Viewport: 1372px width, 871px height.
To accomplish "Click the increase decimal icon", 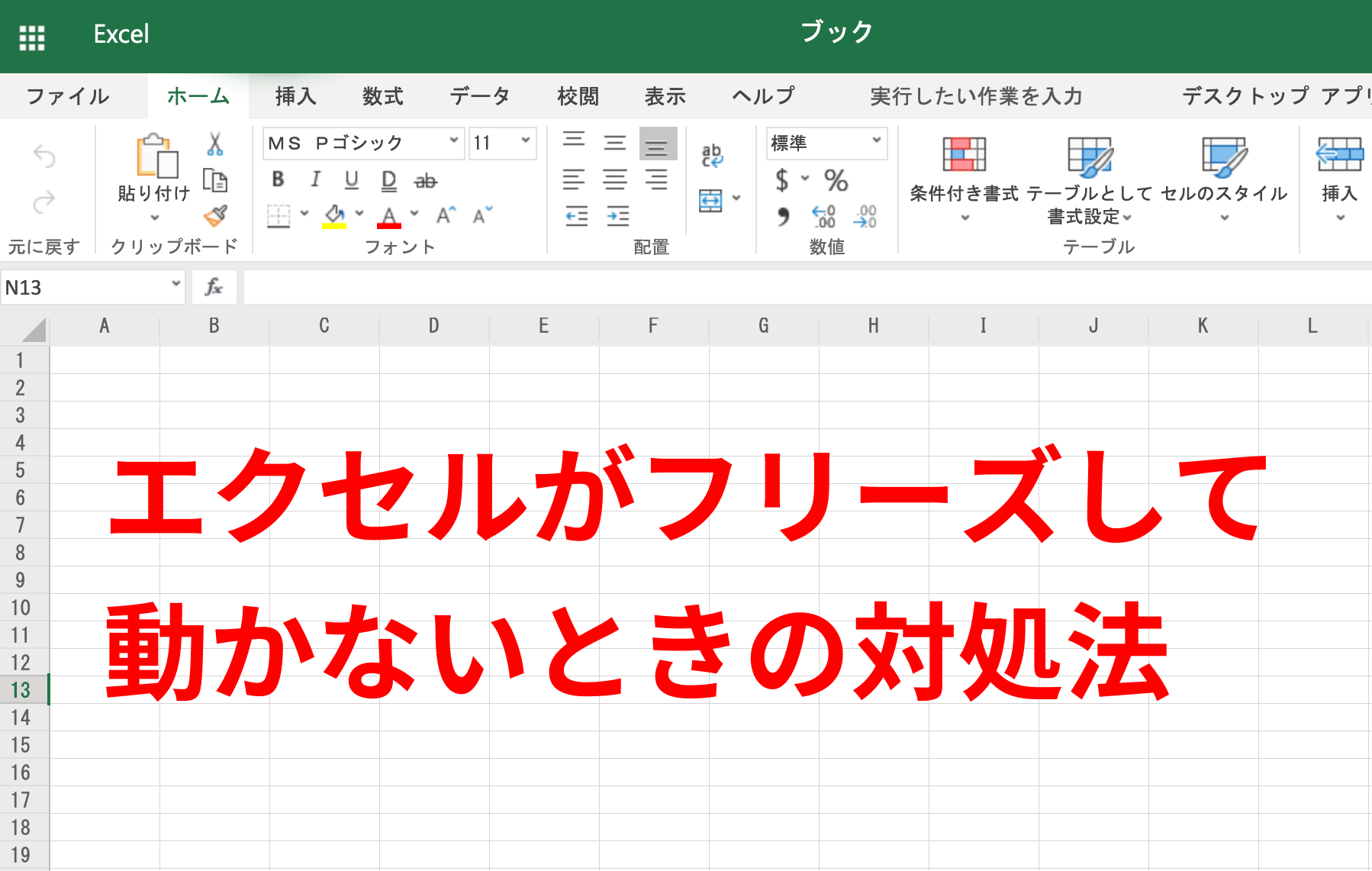I will [822, 217].
